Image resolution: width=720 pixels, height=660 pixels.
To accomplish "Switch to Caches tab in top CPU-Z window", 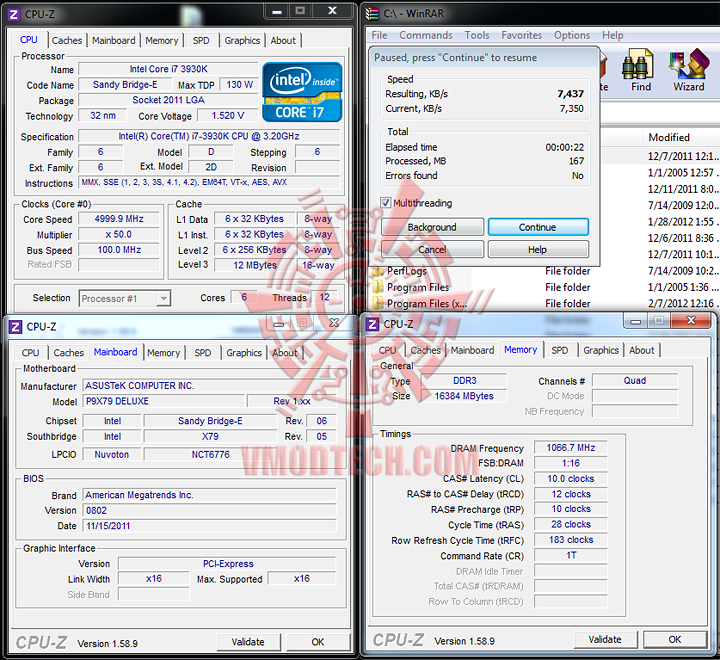I will tap(67, 40).
